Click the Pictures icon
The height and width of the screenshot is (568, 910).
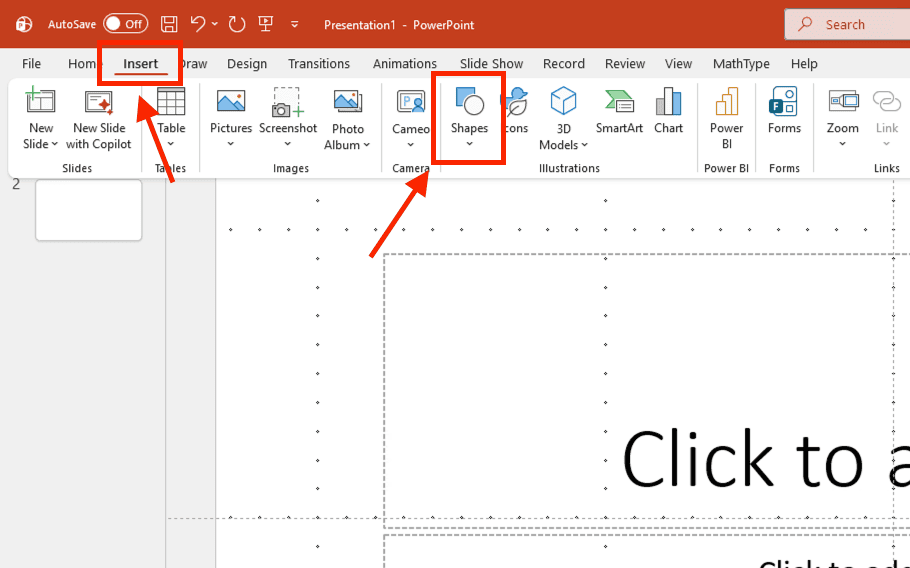click(230, 101)
